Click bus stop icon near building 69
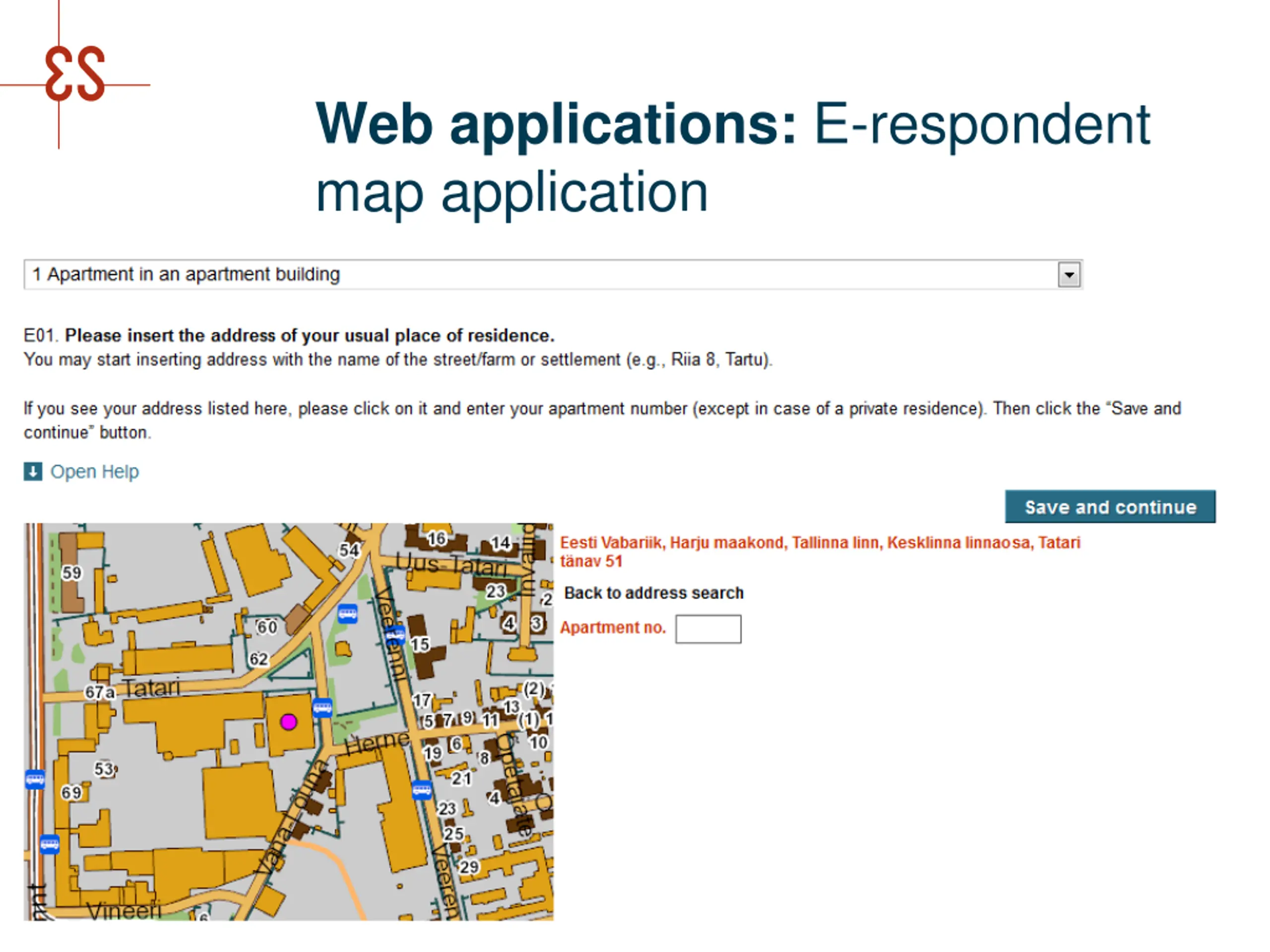The height and width of the screenshot is (952, 1270). coord(35,779)
